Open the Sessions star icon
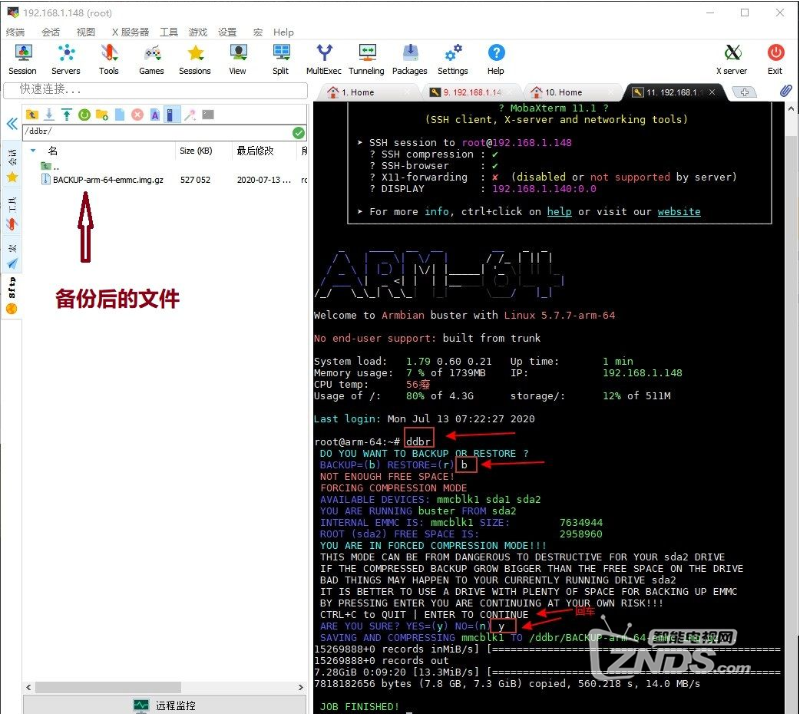The height and width of the screenshot is (714, 799). [195, 60]
